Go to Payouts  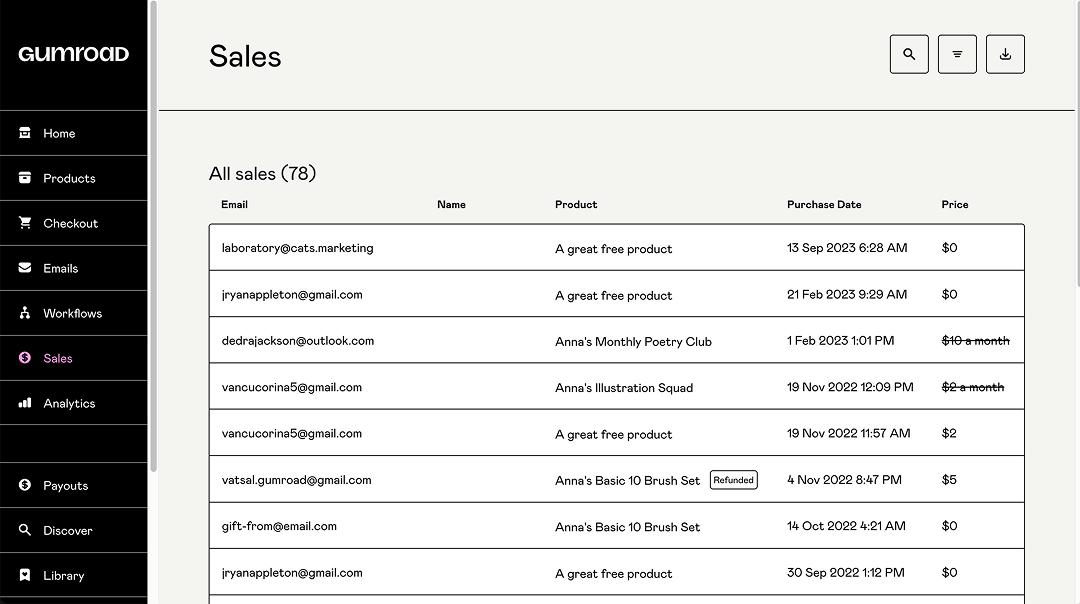(x=74, y=485)
